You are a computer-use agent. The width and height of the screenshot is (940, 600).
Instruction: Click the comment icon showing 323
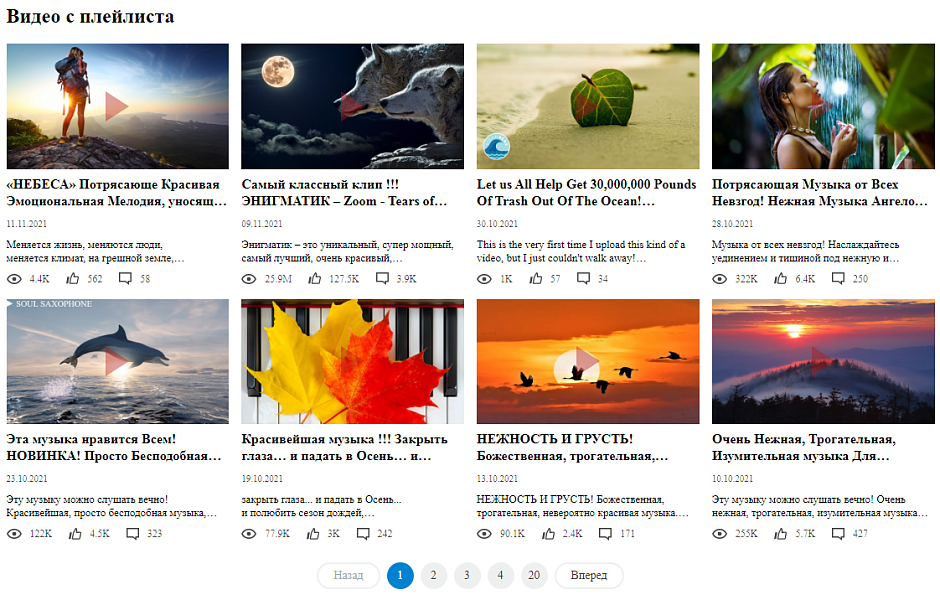tap(133, 534)
